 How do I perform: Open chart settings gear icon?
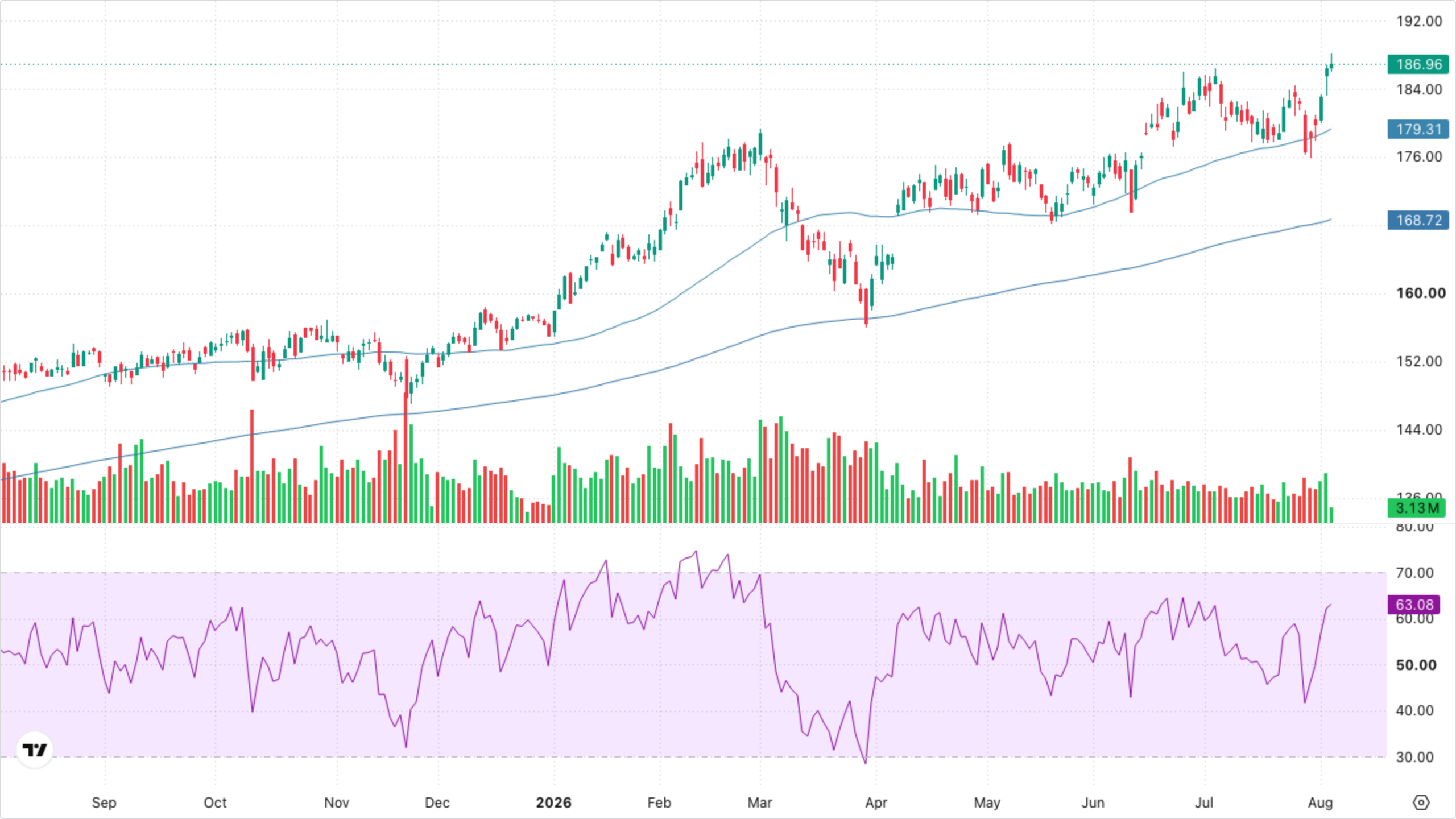click(1421, 803)
